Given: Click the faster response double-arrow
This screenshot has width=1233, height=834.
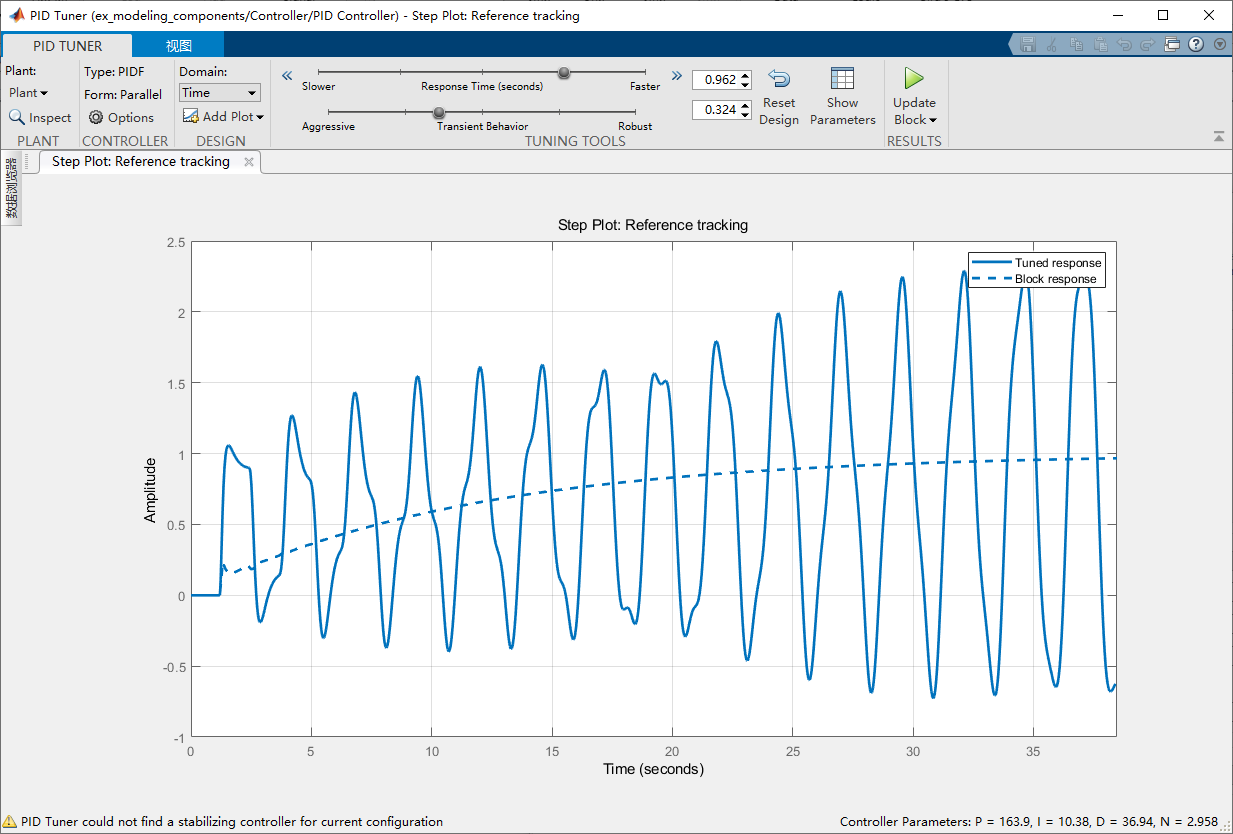Looking at the screenshot, I should (x=676, y=76).
